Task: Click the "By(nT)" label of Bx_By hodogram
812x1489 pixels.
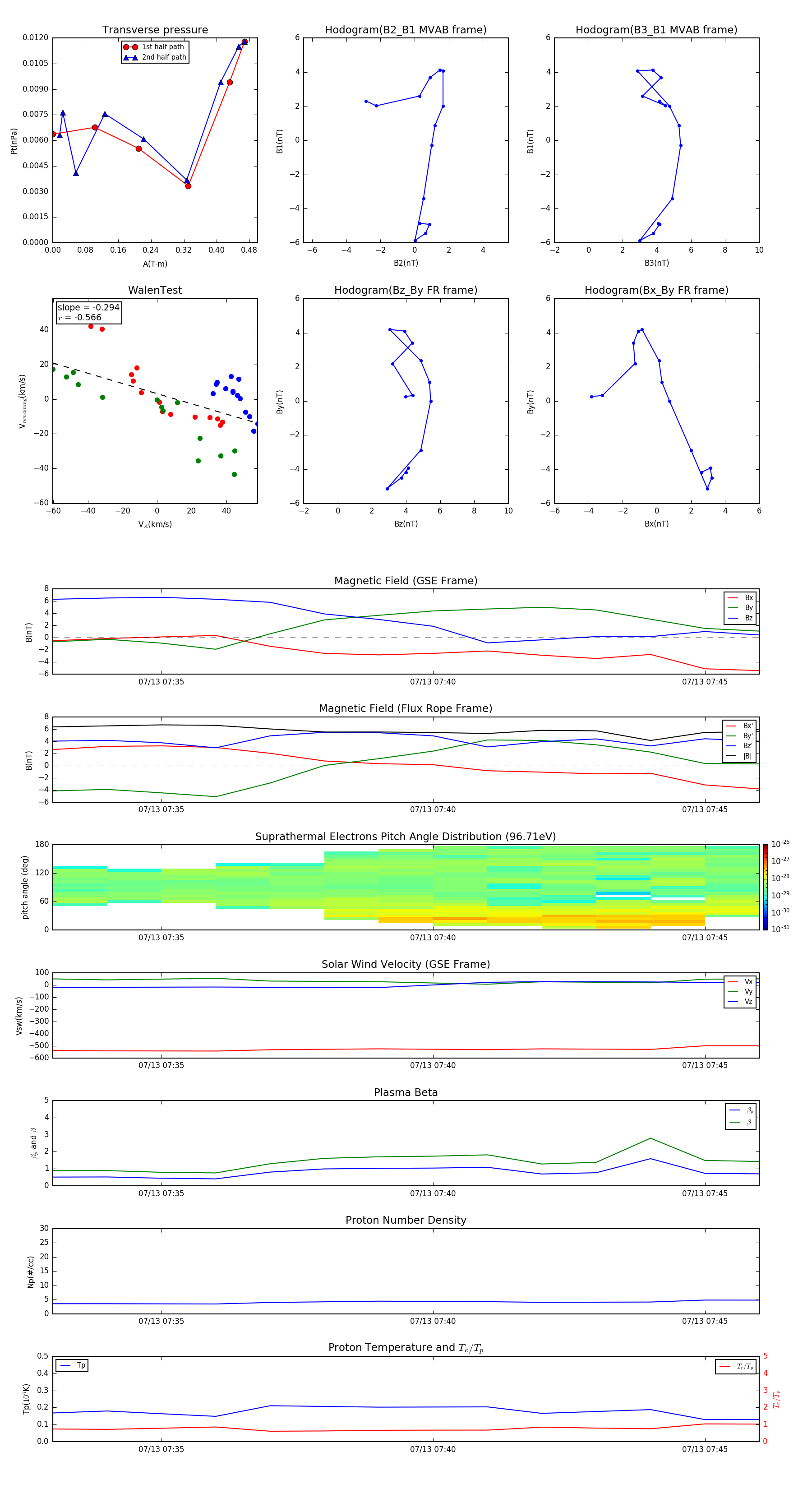Action: tap(531, 402)
